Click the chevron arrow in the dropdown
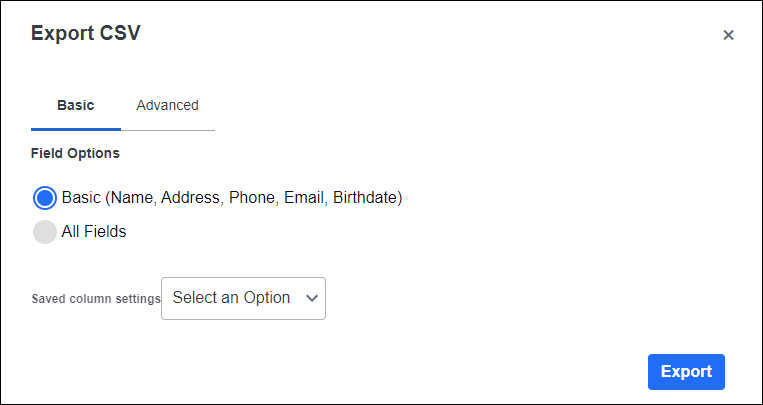Screen dimensions: 763x405 coord(311,298)
